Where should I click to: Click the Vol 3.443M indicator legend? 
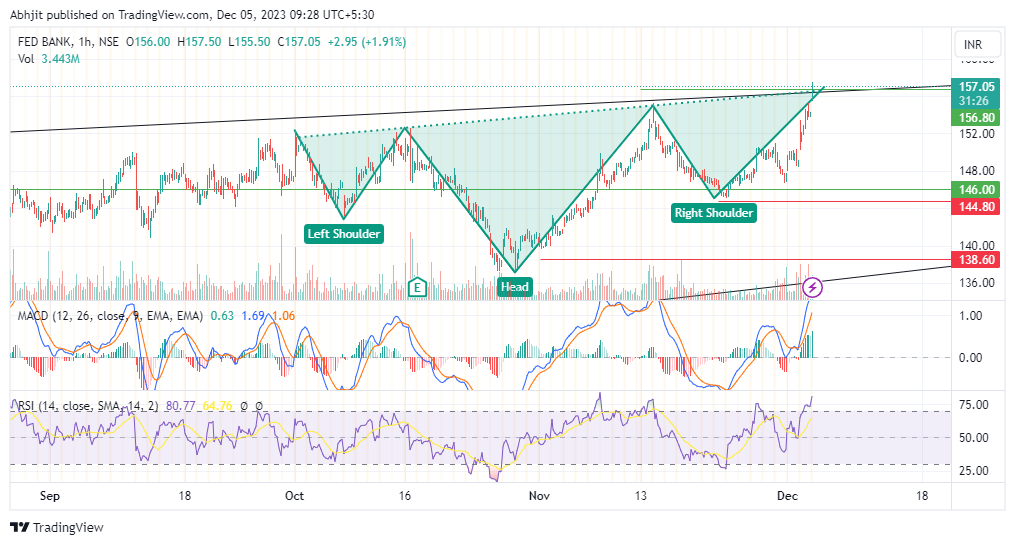pos(49,59)
